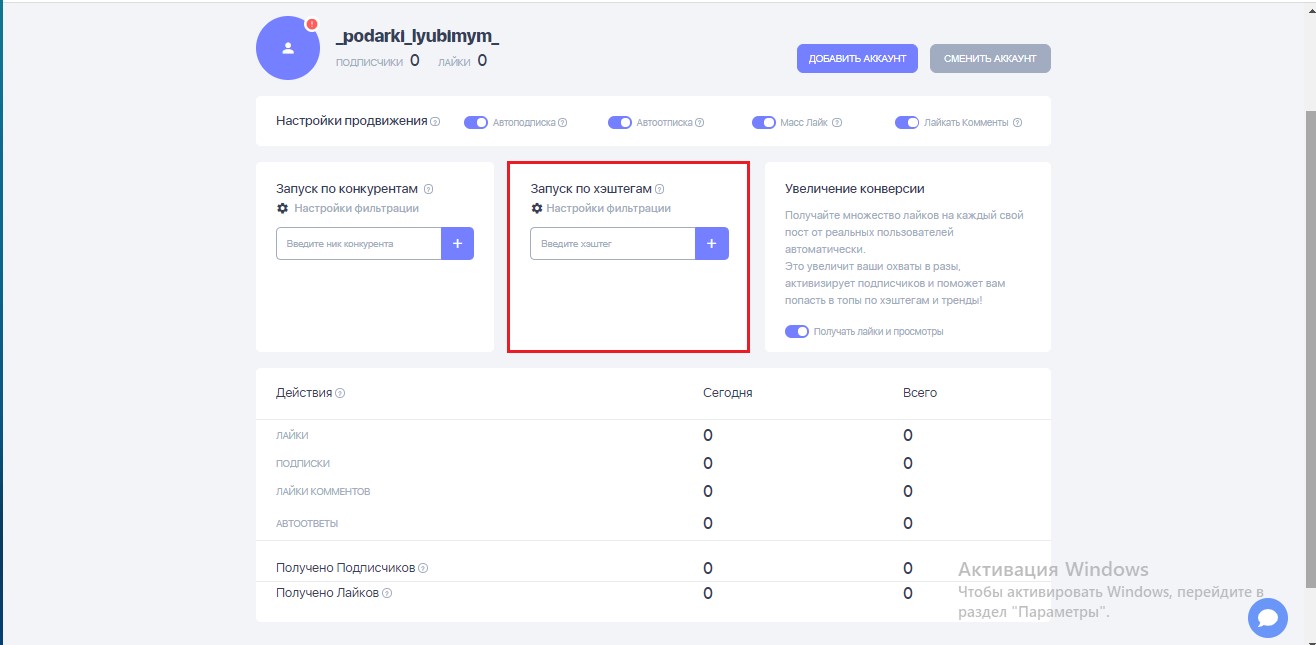Open the chat support bubble icon
The image size is (1316, 645).
pos(1268,618)
